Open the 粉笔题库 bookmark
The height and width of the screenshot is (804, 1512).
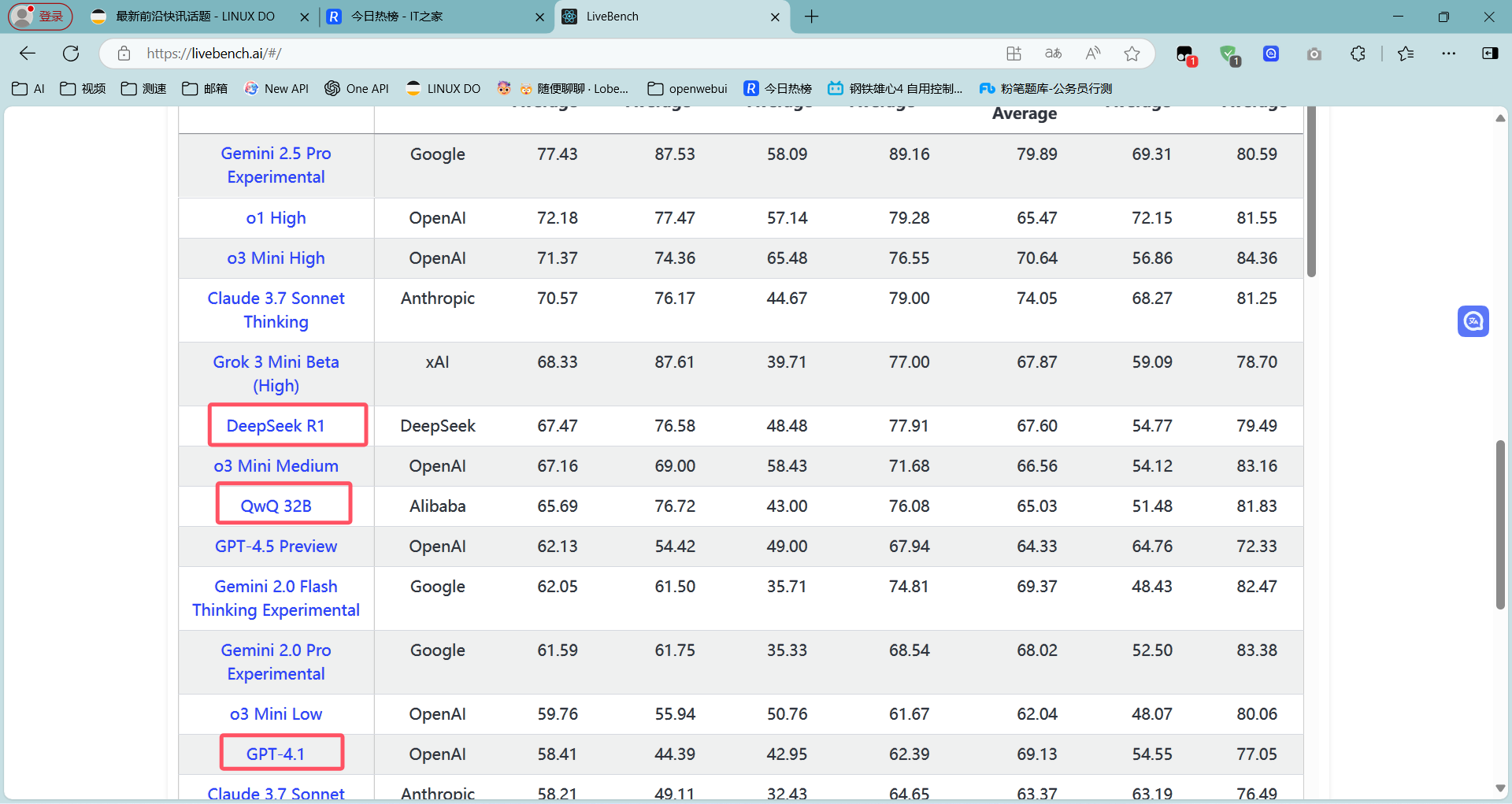pyautogui.click(x=1046, y=88)
